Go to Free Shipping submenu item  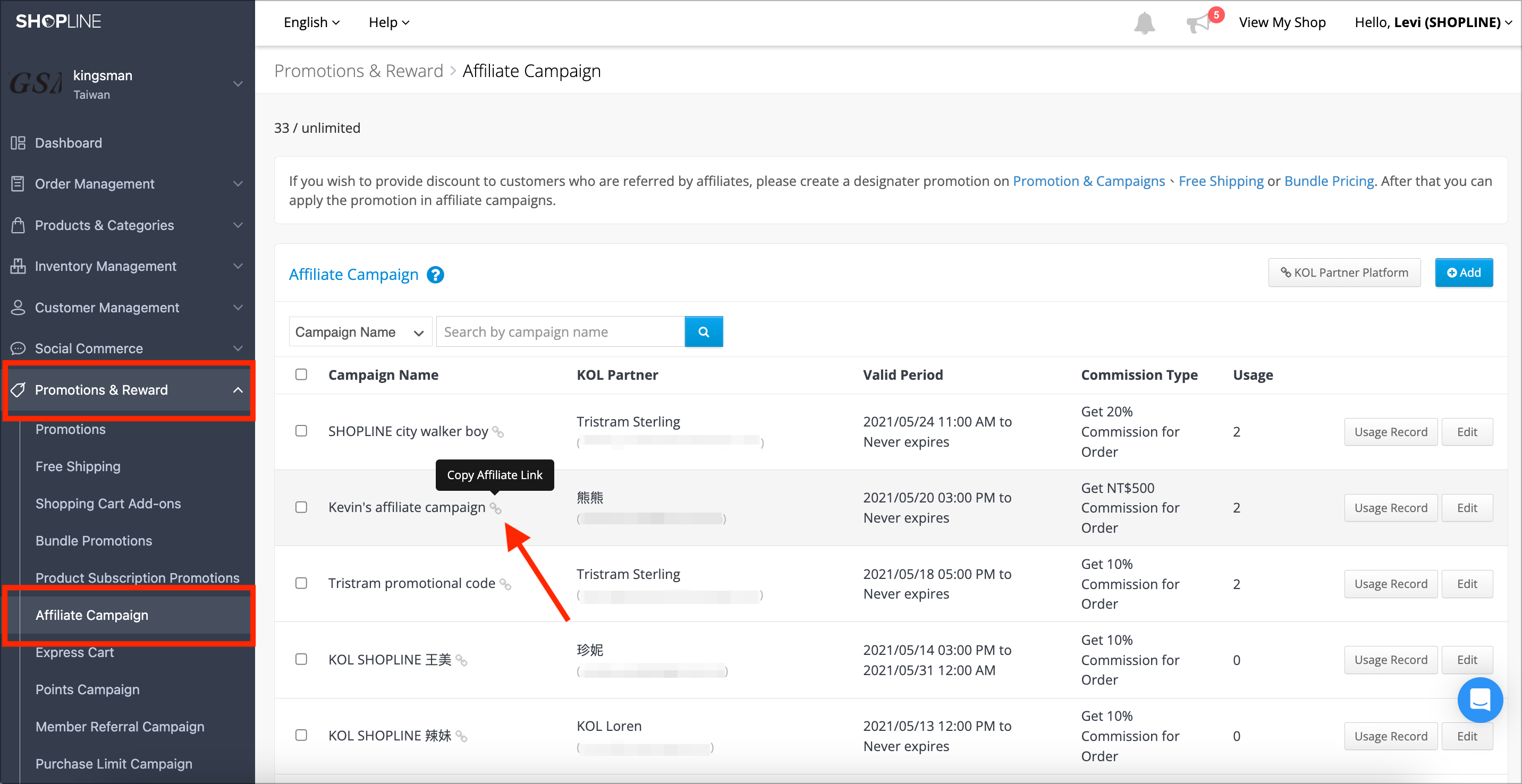78,466
